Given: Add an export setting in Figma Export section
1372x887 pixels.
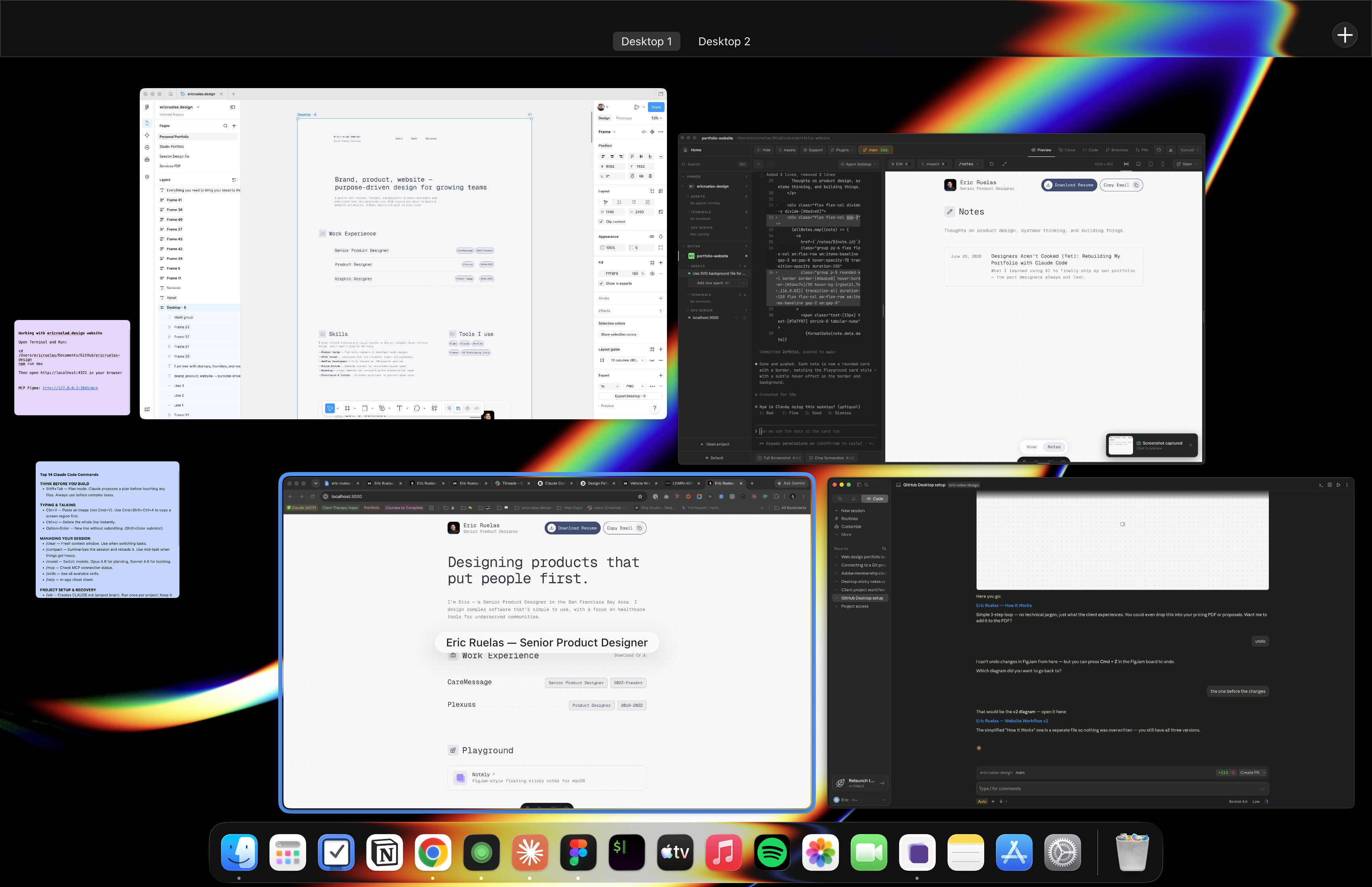Looking at the screenshot, I should 660,376.
